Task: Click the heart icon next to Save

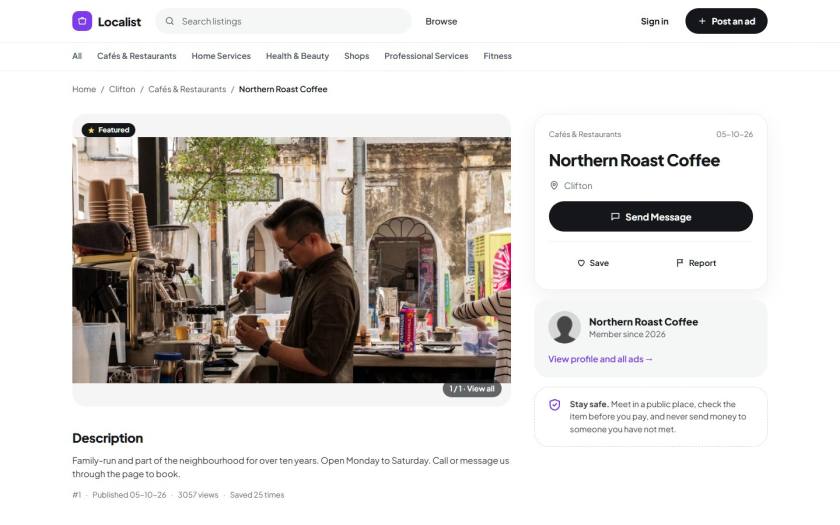Action: [x=581, y=263]
